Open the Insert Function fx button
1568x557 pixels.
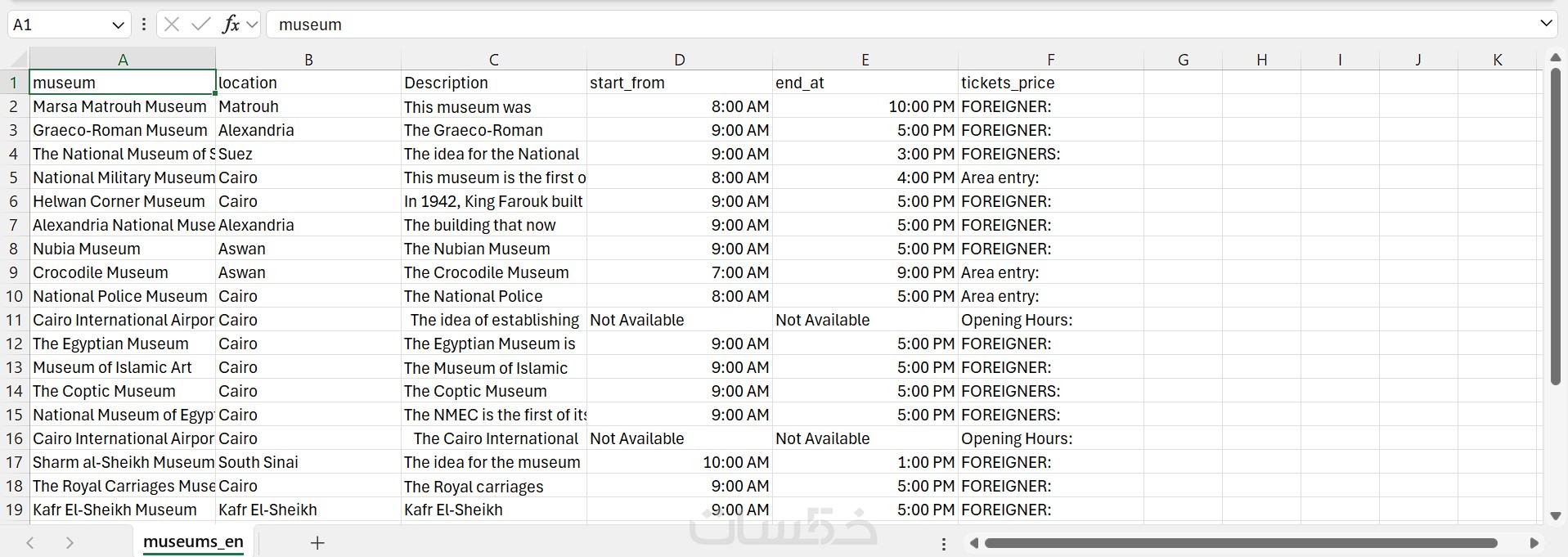(x=231, y=25)
